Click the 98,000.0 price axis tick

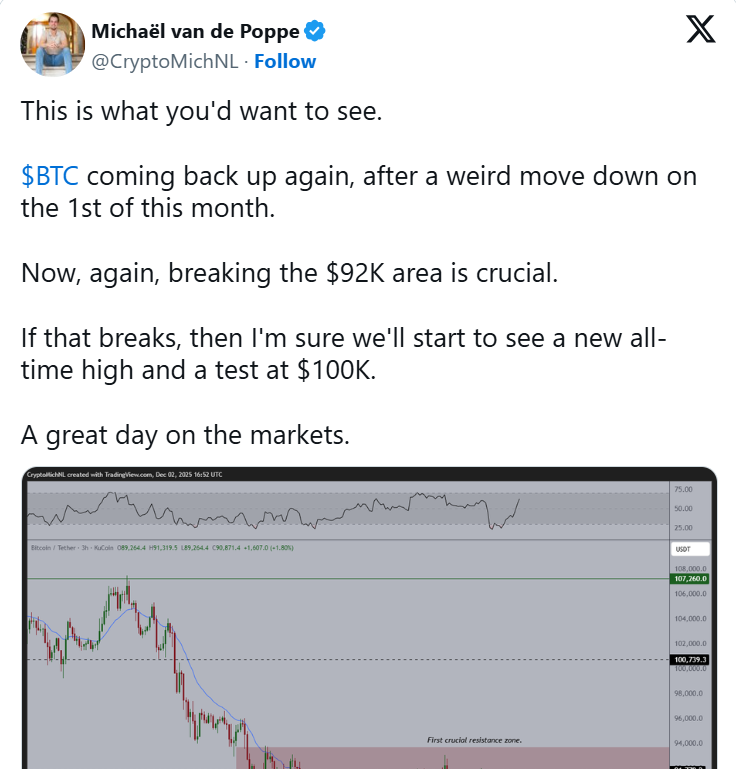(689, 694)
